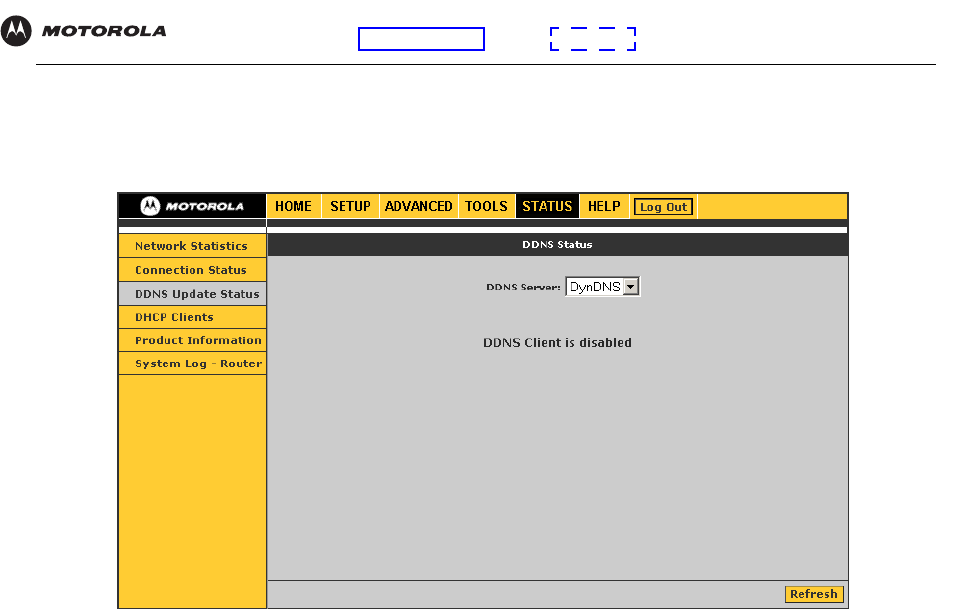
Task: Open Network Statistics page
Action: (x=192, y=246)
